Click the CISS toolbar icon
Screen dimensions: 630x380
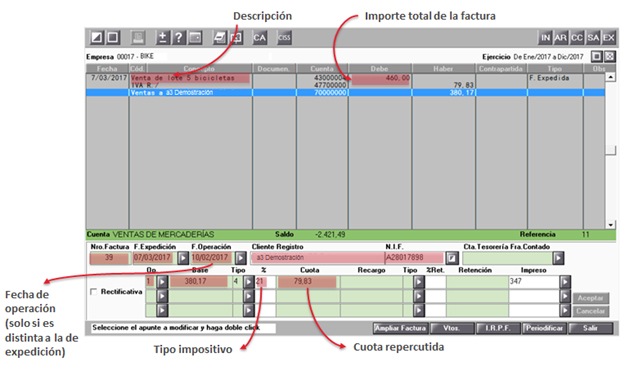tap(284, 38)
